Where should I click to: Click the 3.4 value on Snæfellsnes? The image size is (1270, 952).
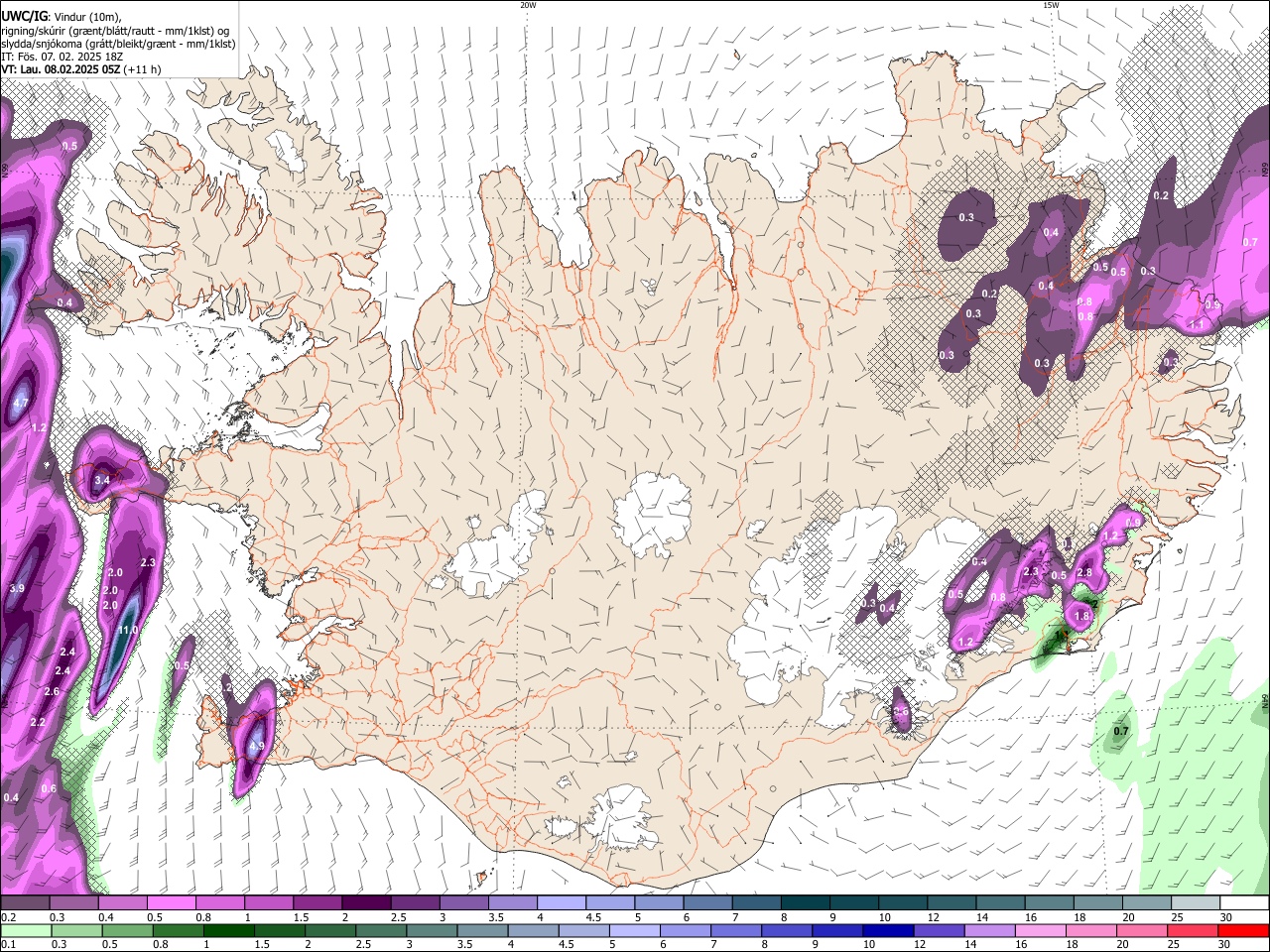(101, 480)
